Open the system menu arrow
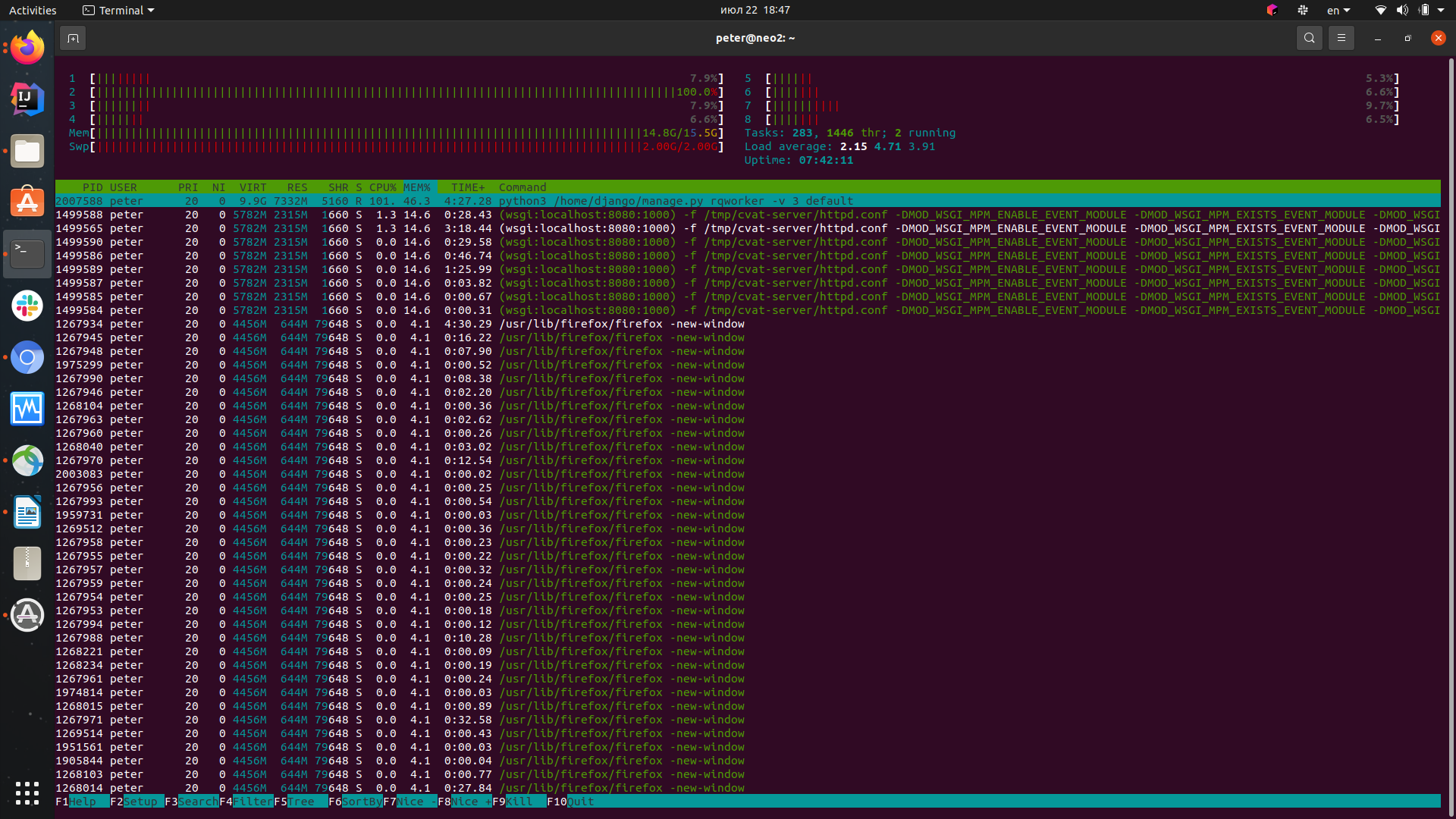Viewport: 1456px width, 819px height. click(x=1441, y=10)
